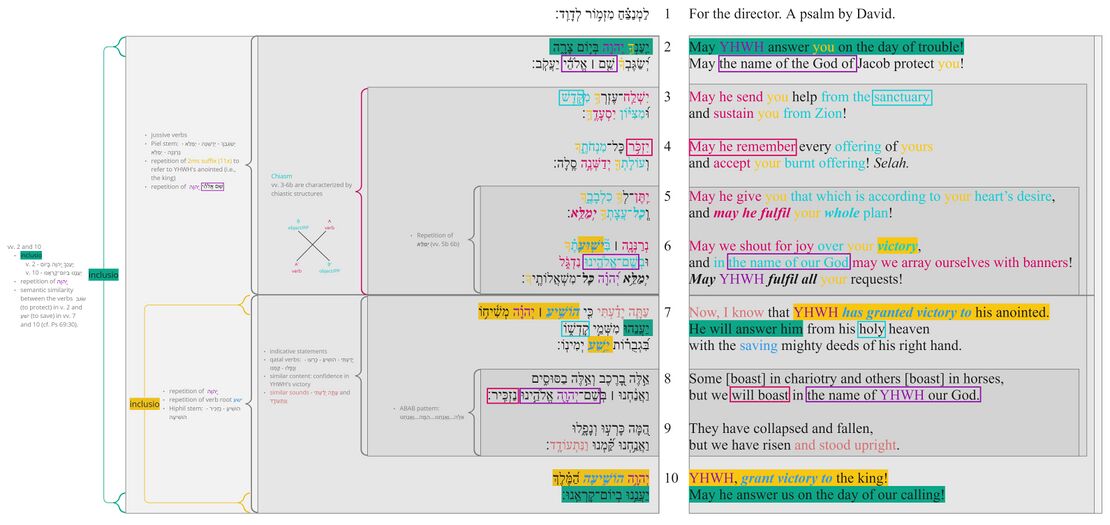Click verse number 1
The width and height of the screenshot is (1110, 525).
tap(667, 14)
